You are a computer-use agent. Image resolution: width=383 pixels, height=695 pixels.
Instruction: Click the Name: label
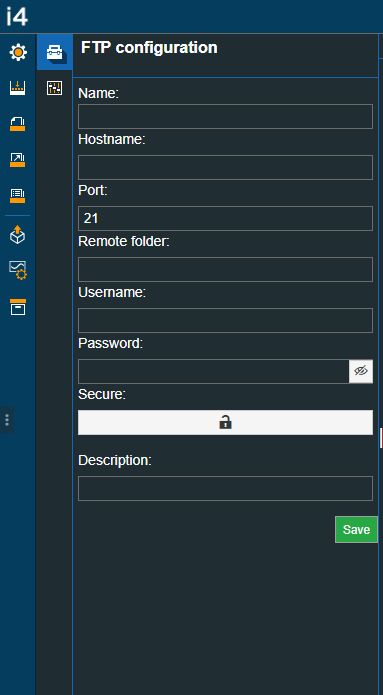(98, 93)
